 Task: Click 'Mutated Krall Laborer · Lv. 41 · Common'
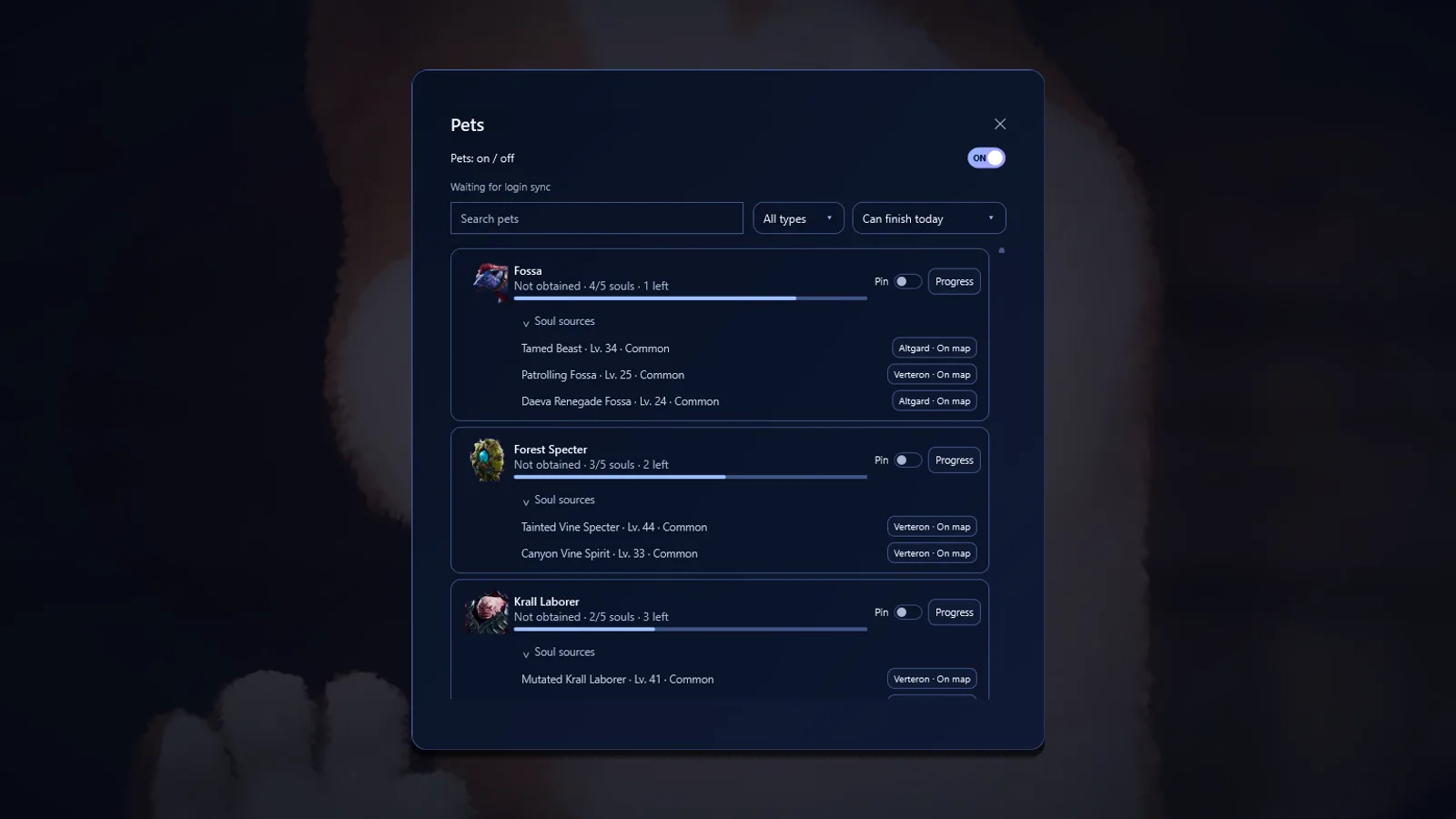[x=617, y=679]
